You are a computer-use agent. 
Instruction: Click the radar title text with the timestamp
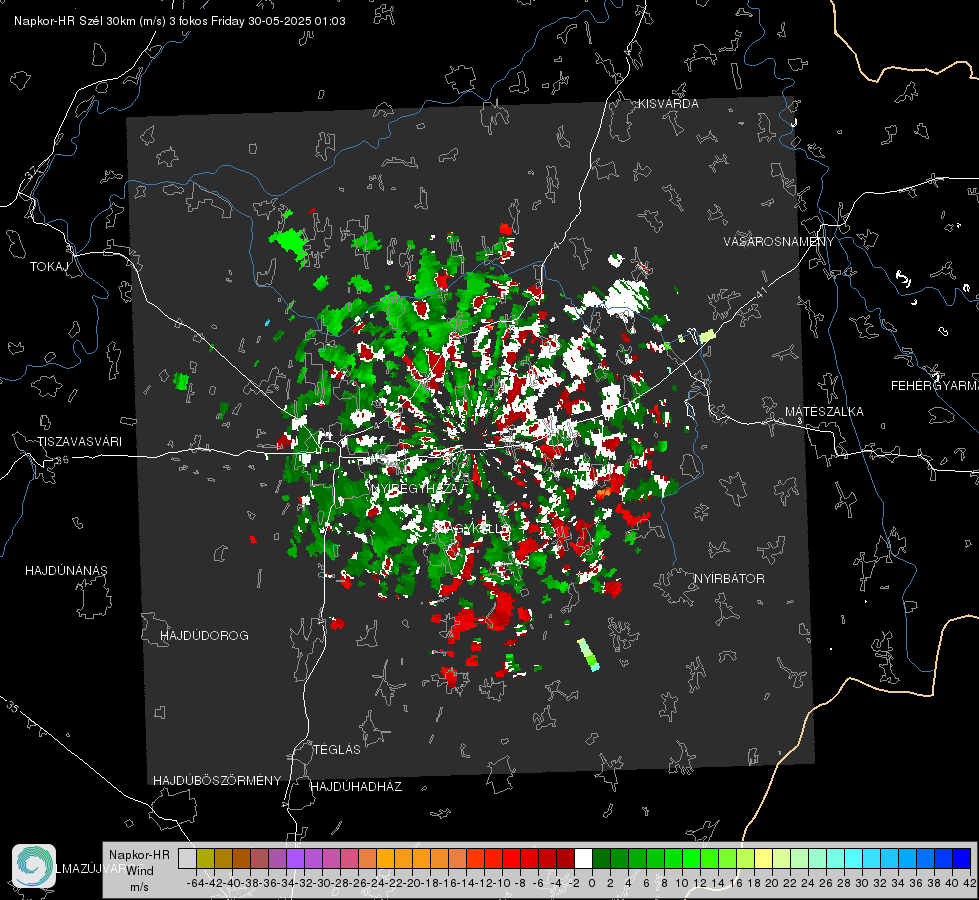tap(180, 21)
